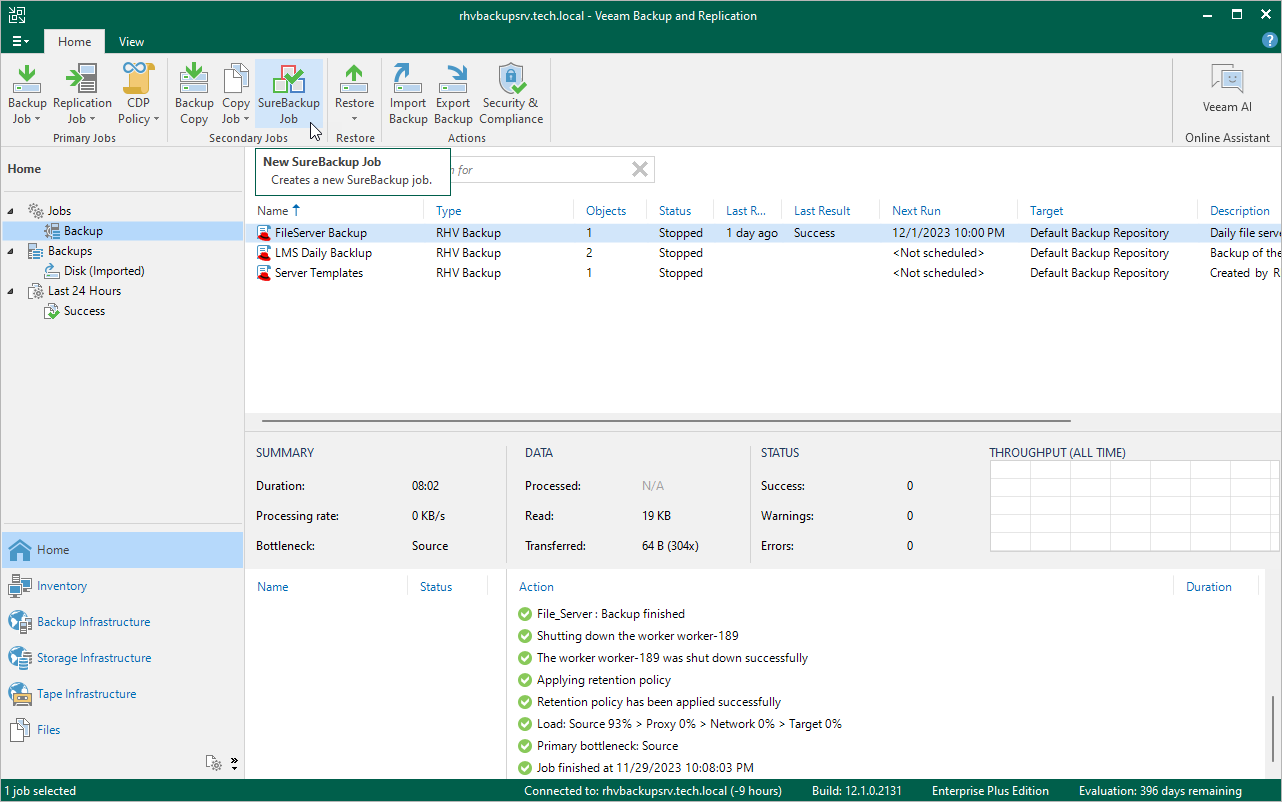This screenshot has width=1282, height=802.
Task: Open Security & Compliance
Action: tap(511, 93)
